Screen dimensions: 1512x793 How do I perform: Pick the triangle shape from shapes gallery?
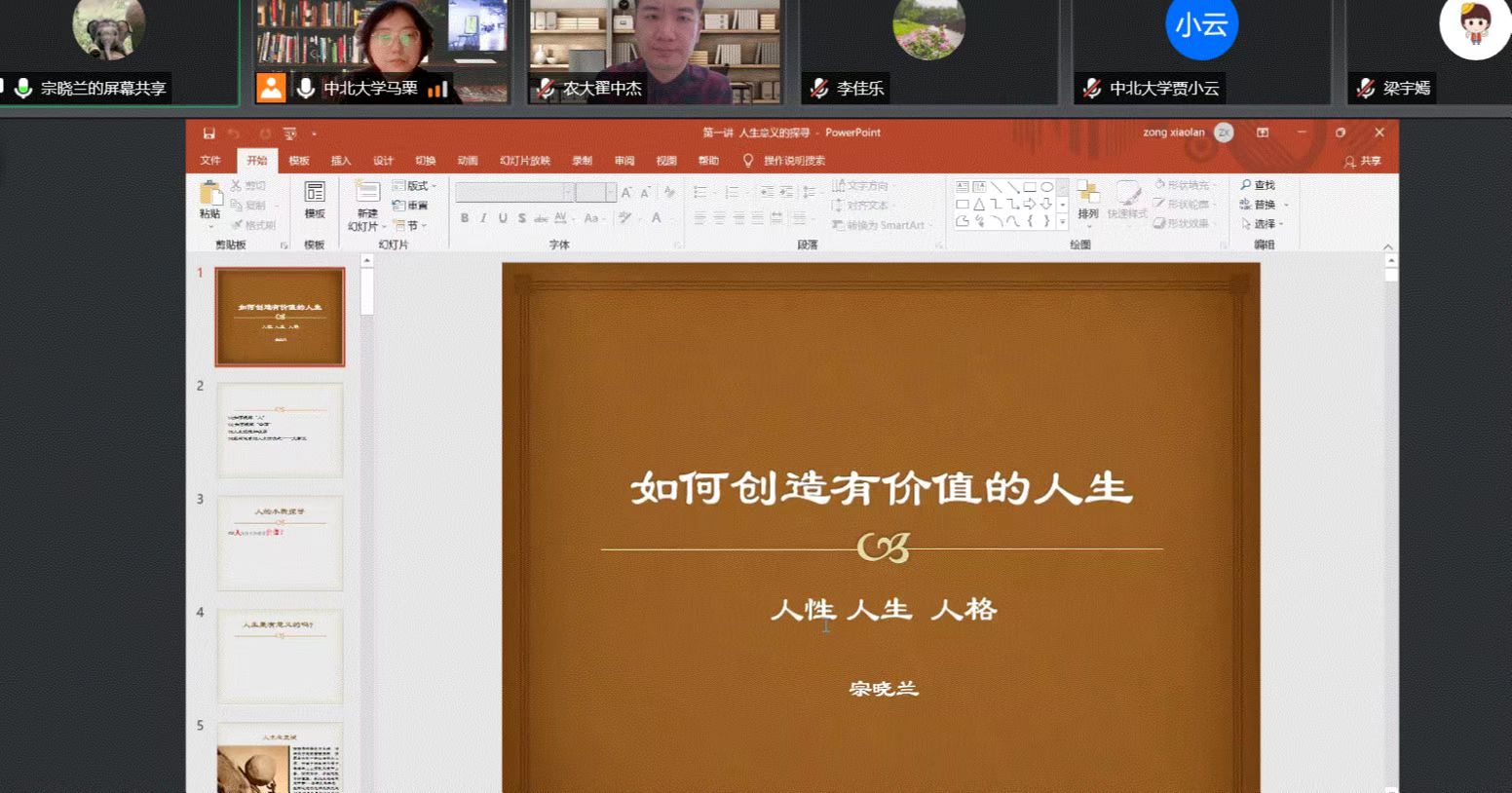pyautogui.click(x=979, y=205)
